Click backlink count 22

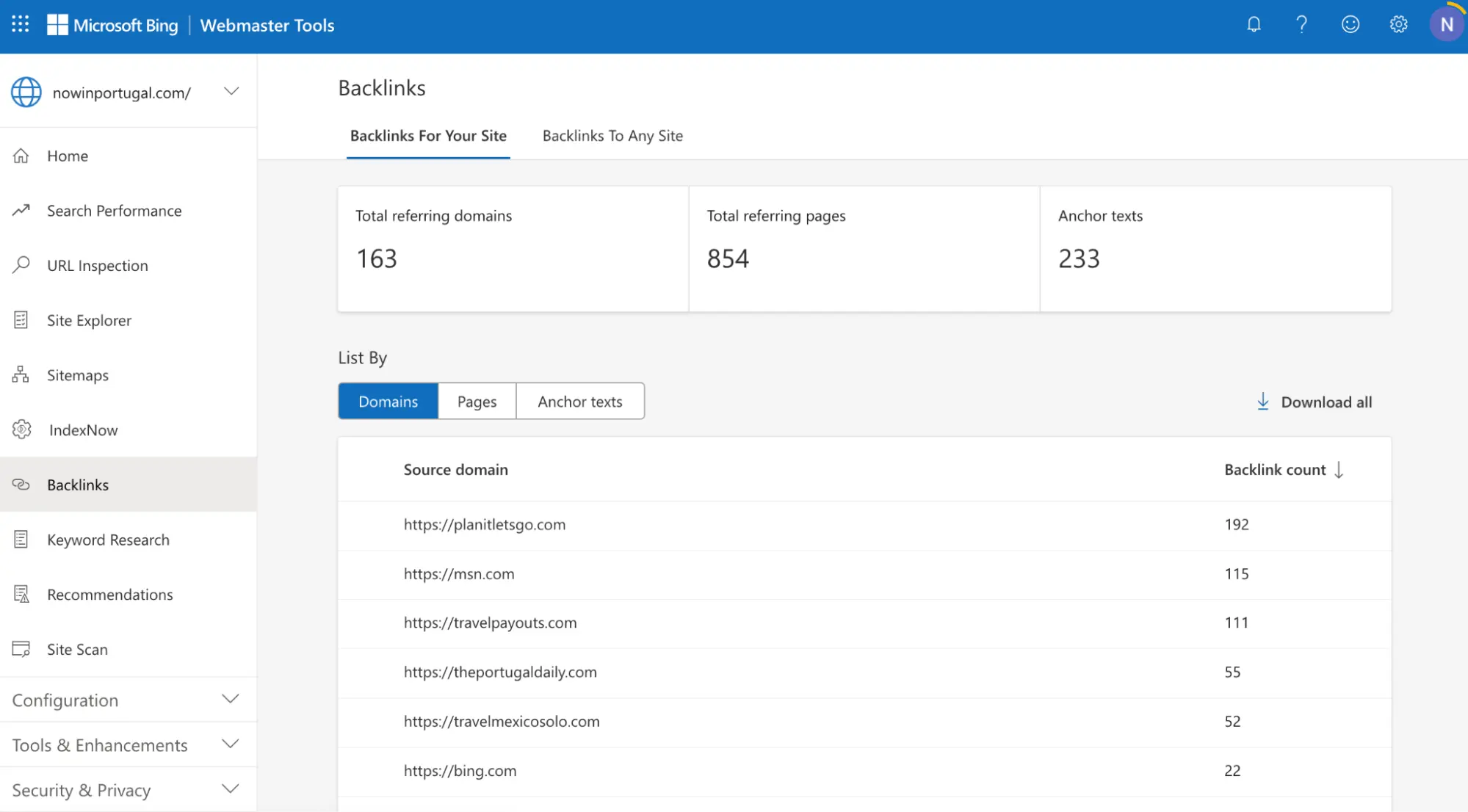[1232, 770]
